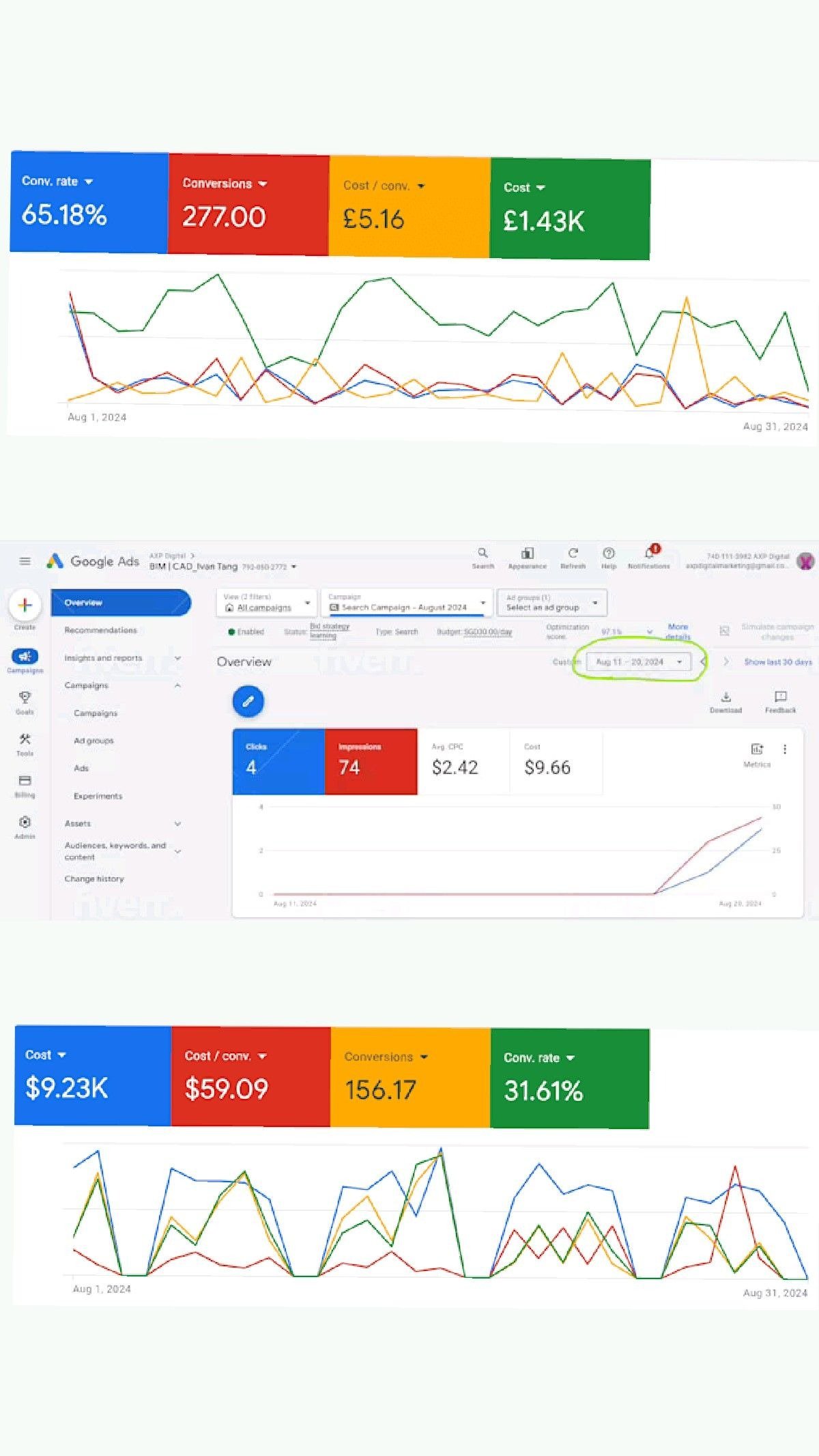Toggle the Avg. CPC metric tile

click(x=463, y=761)
